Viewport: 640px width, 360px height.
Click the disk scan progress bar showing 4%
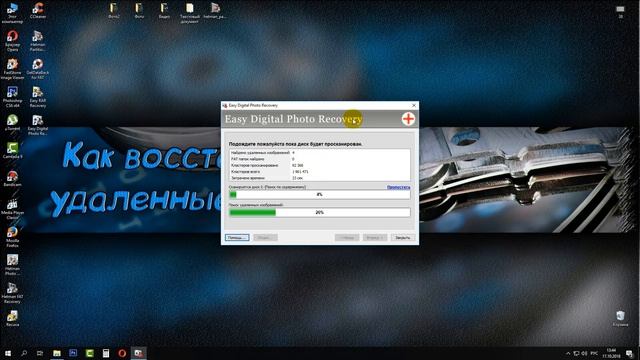coord(320,195)
